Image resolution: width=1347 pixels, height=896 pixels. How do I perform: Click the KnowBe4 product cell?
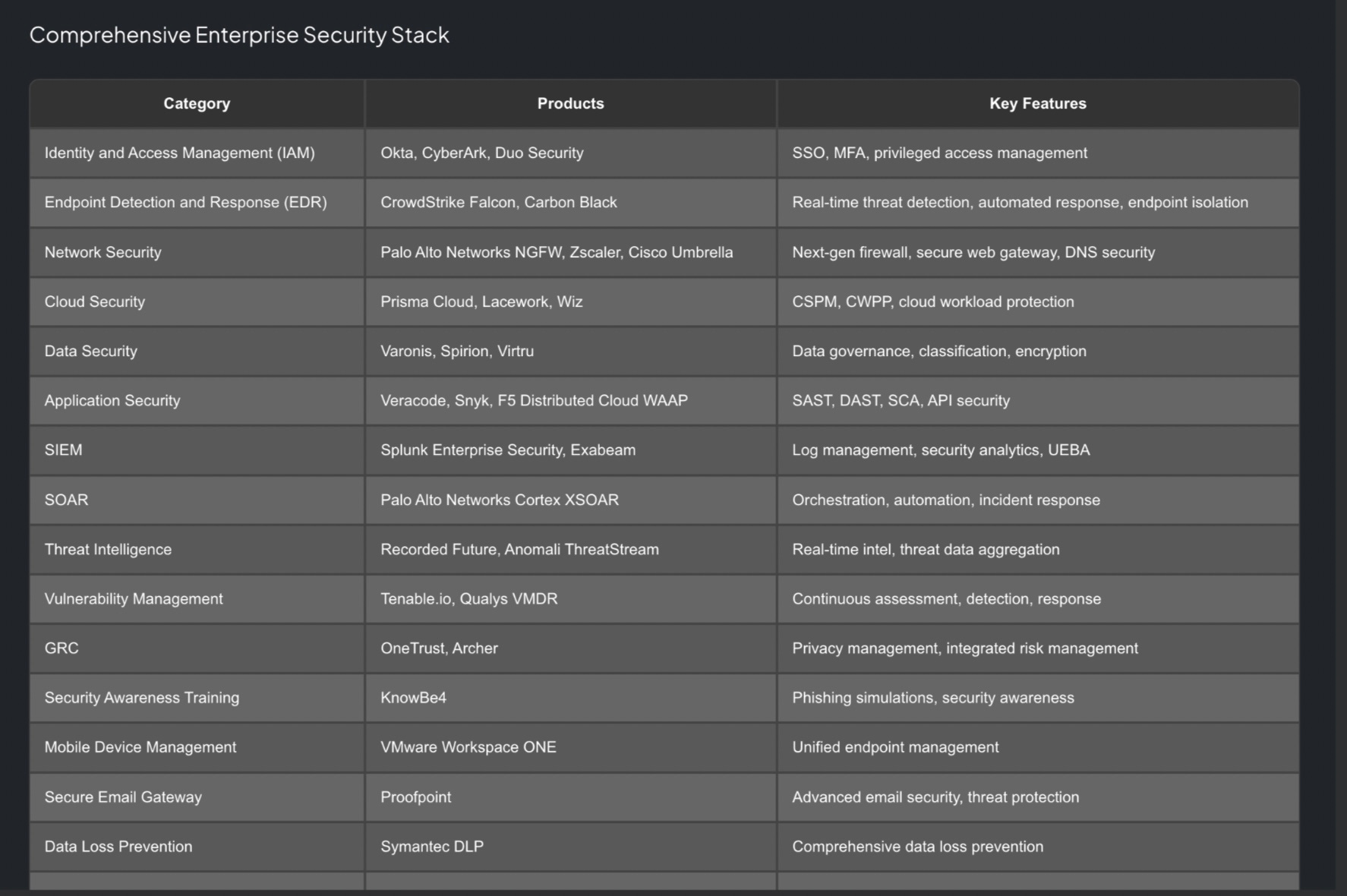571,698
